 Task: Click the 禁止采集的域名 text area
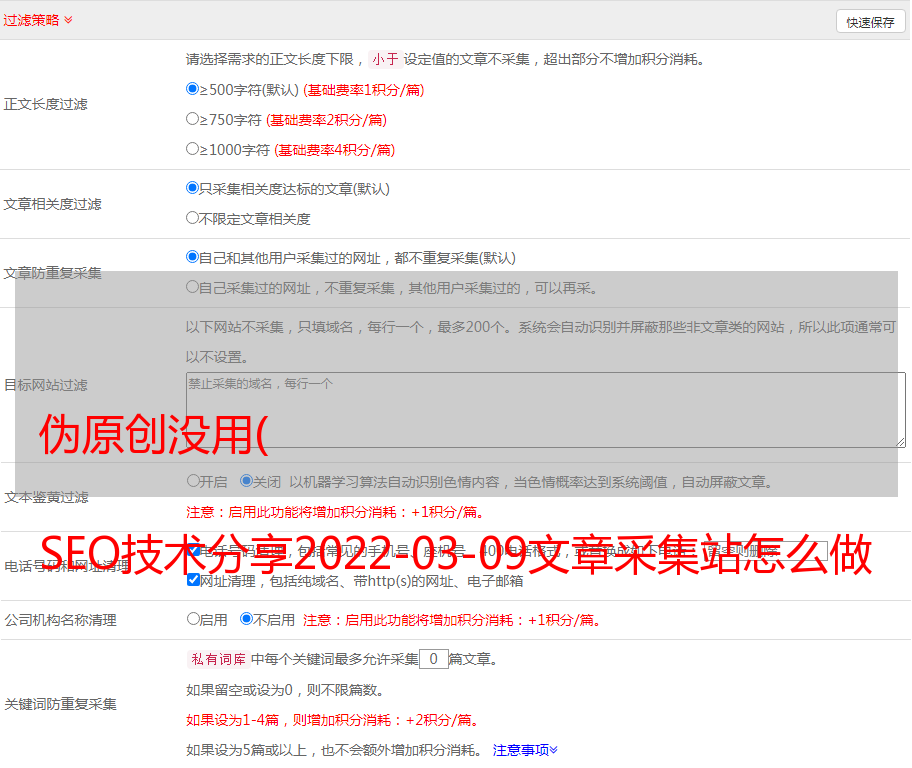click(545, 409)
